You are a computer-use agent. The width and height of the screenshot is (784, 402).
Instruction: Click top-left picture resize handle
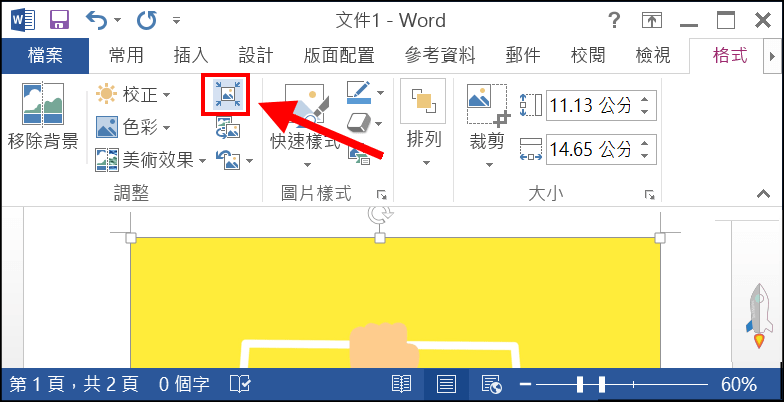[x=130, y=238]
